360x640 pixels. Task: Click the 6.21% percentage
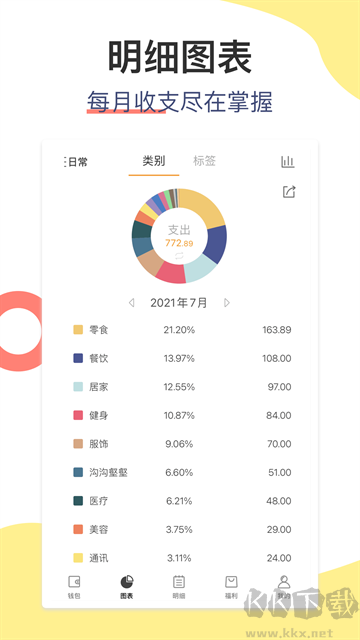[x=179, y=501]
